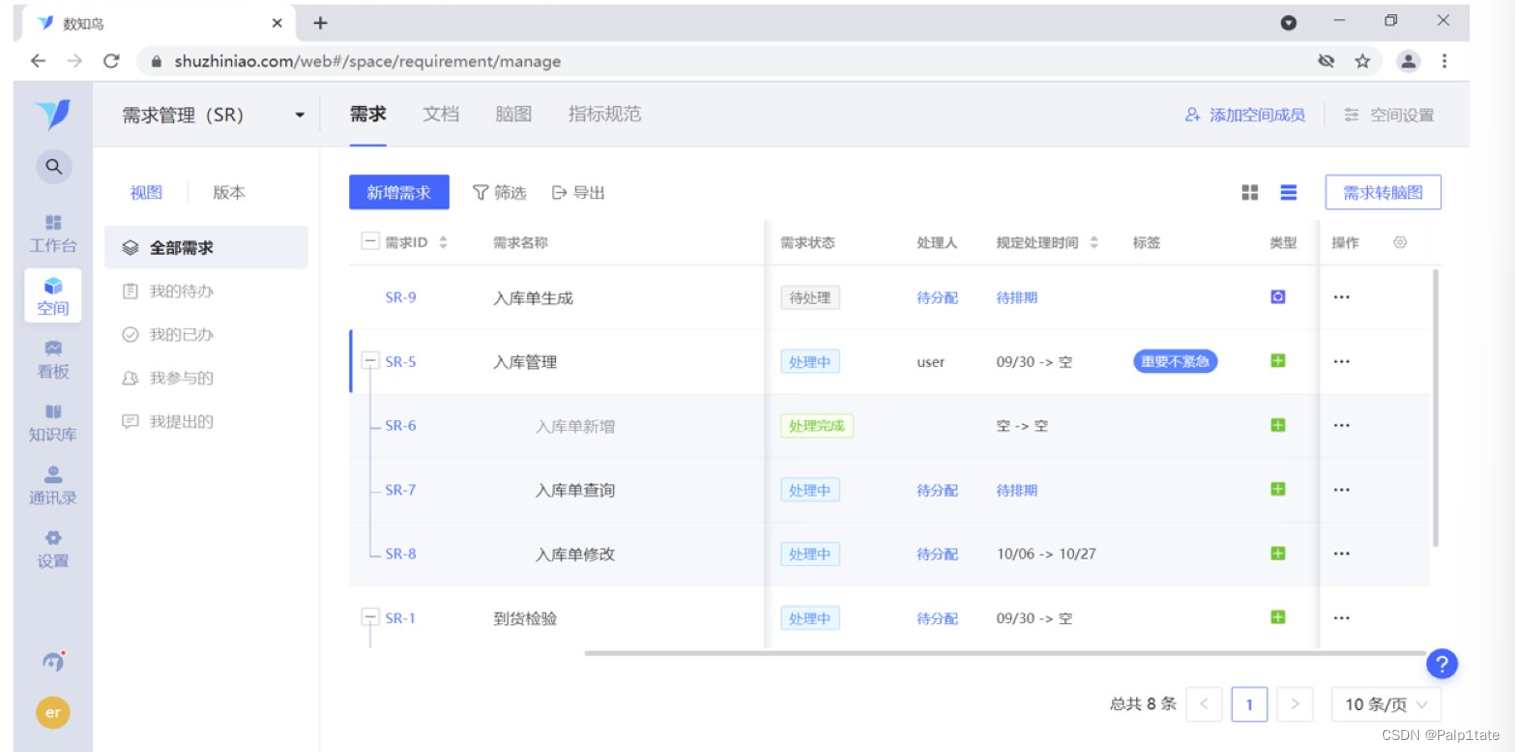Switch to the 脑图 tab
This screenshot has width=1515, height=752.
[514, 114]
